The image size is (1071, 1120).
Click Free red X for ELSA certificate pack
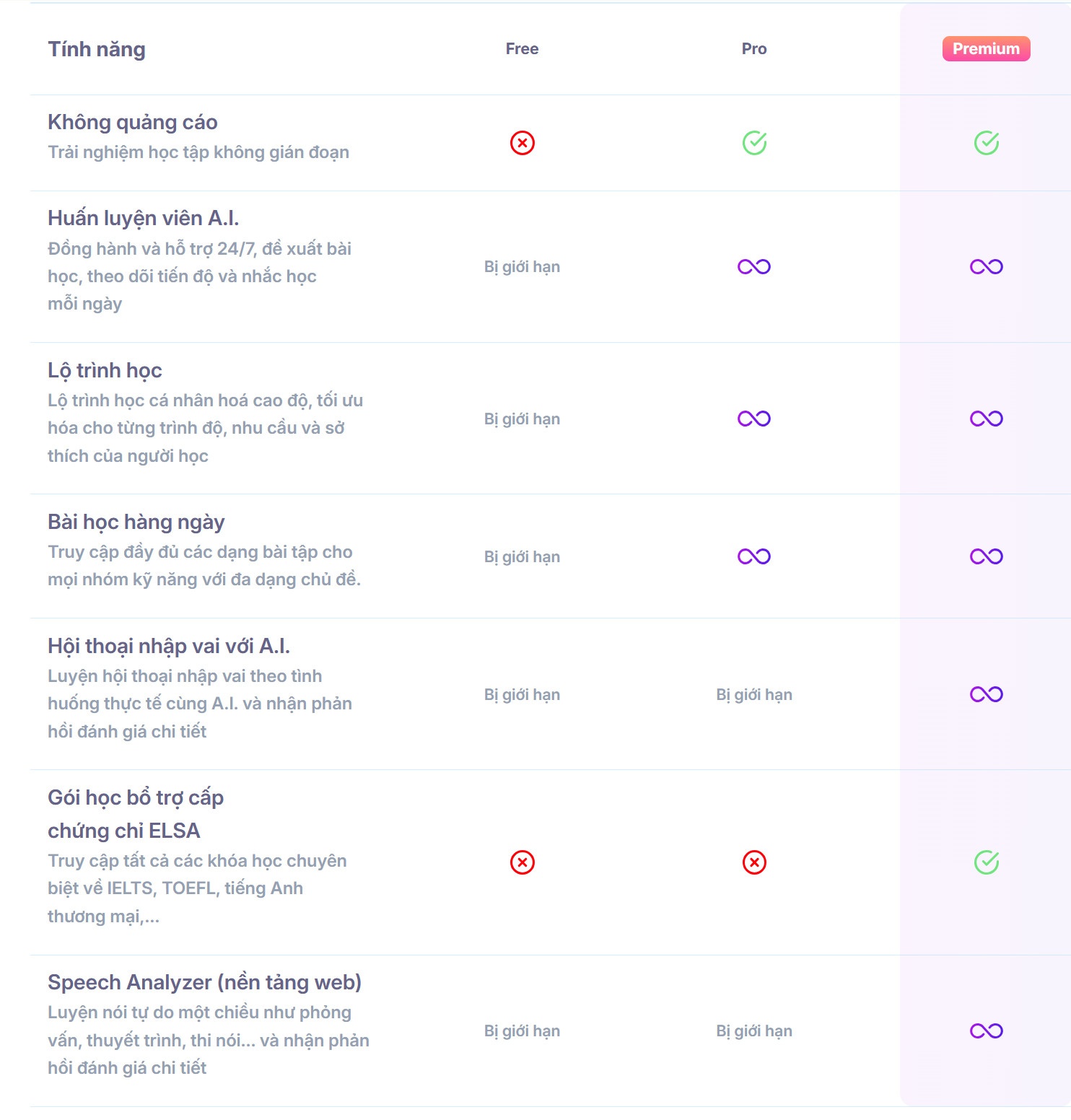(x=522, y=862)
